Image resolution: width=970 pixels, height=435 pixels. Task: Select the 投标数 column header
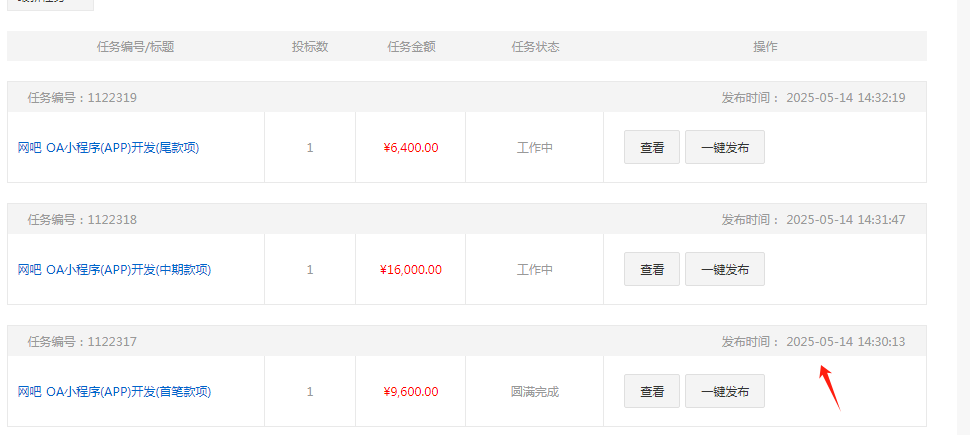(x=310, y=47)
